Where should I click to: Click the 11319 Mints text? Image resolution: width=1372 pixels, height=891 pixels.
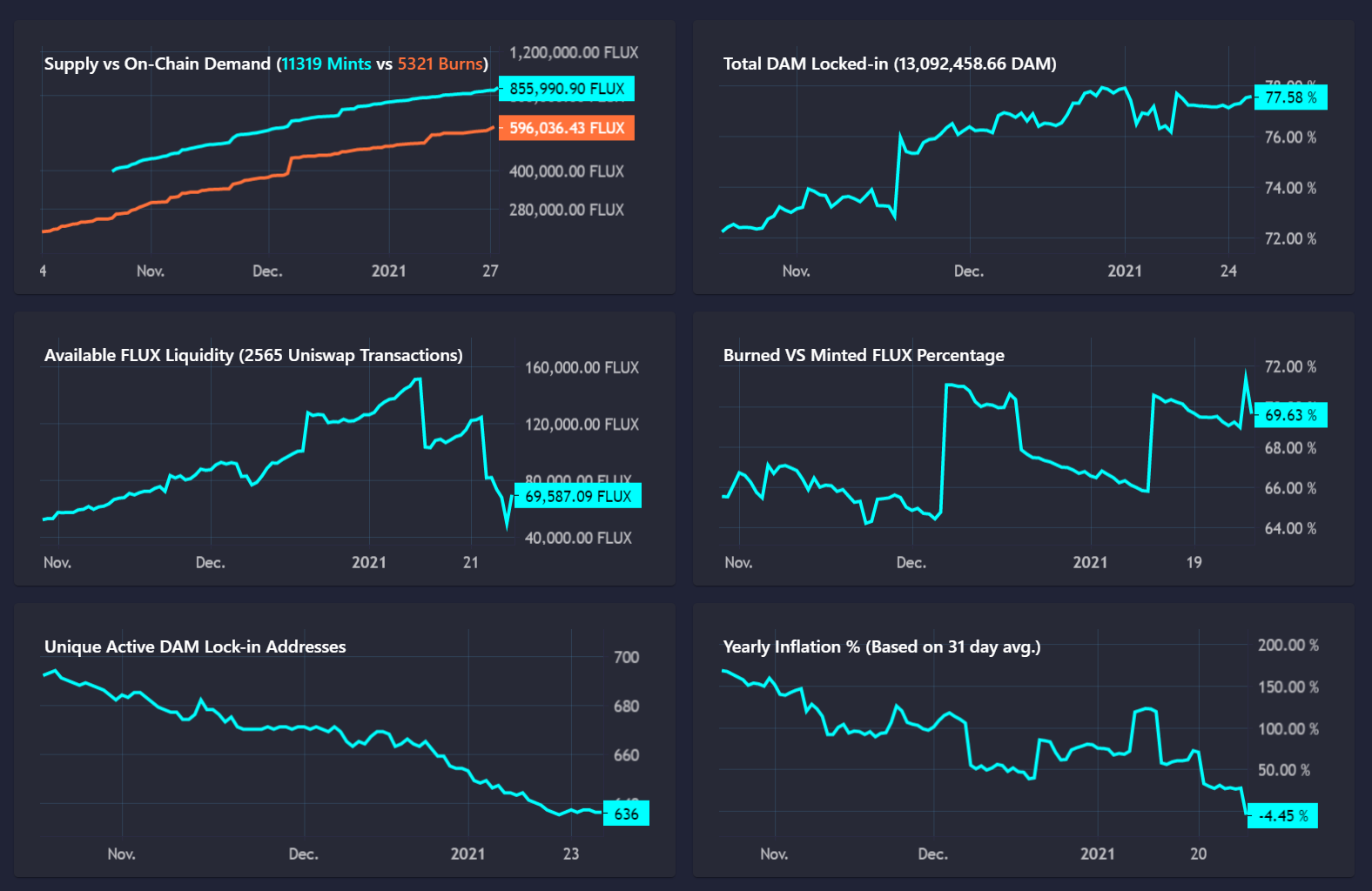pyautogui.click(x=326, y=64)
